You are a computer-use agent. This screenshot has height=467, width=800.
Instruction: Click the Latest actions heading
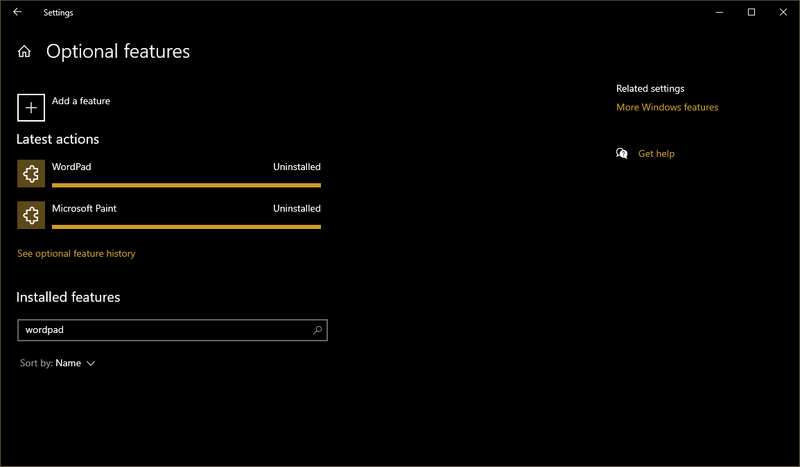coord(58,139)
